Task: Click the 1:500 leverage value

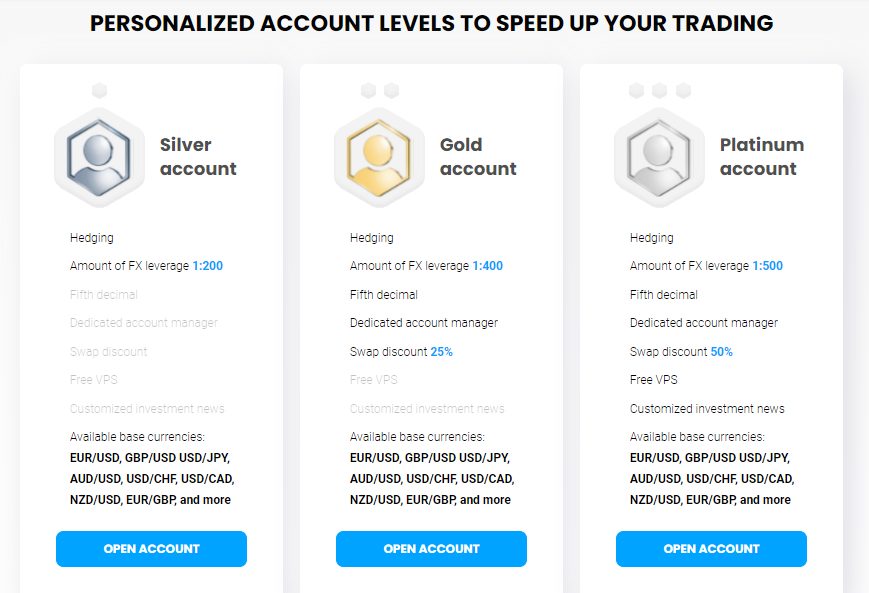Action: [768, 267]
